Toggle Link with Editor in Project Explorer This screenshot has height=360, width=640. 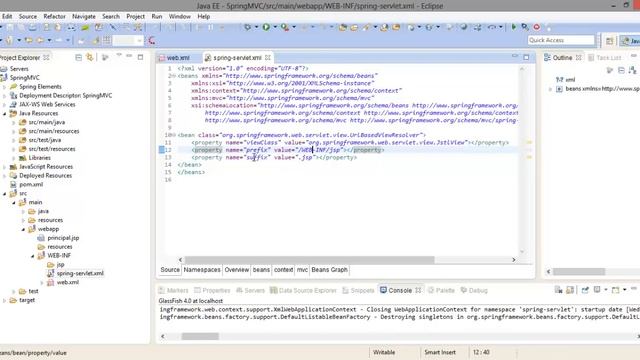(90, 58)
